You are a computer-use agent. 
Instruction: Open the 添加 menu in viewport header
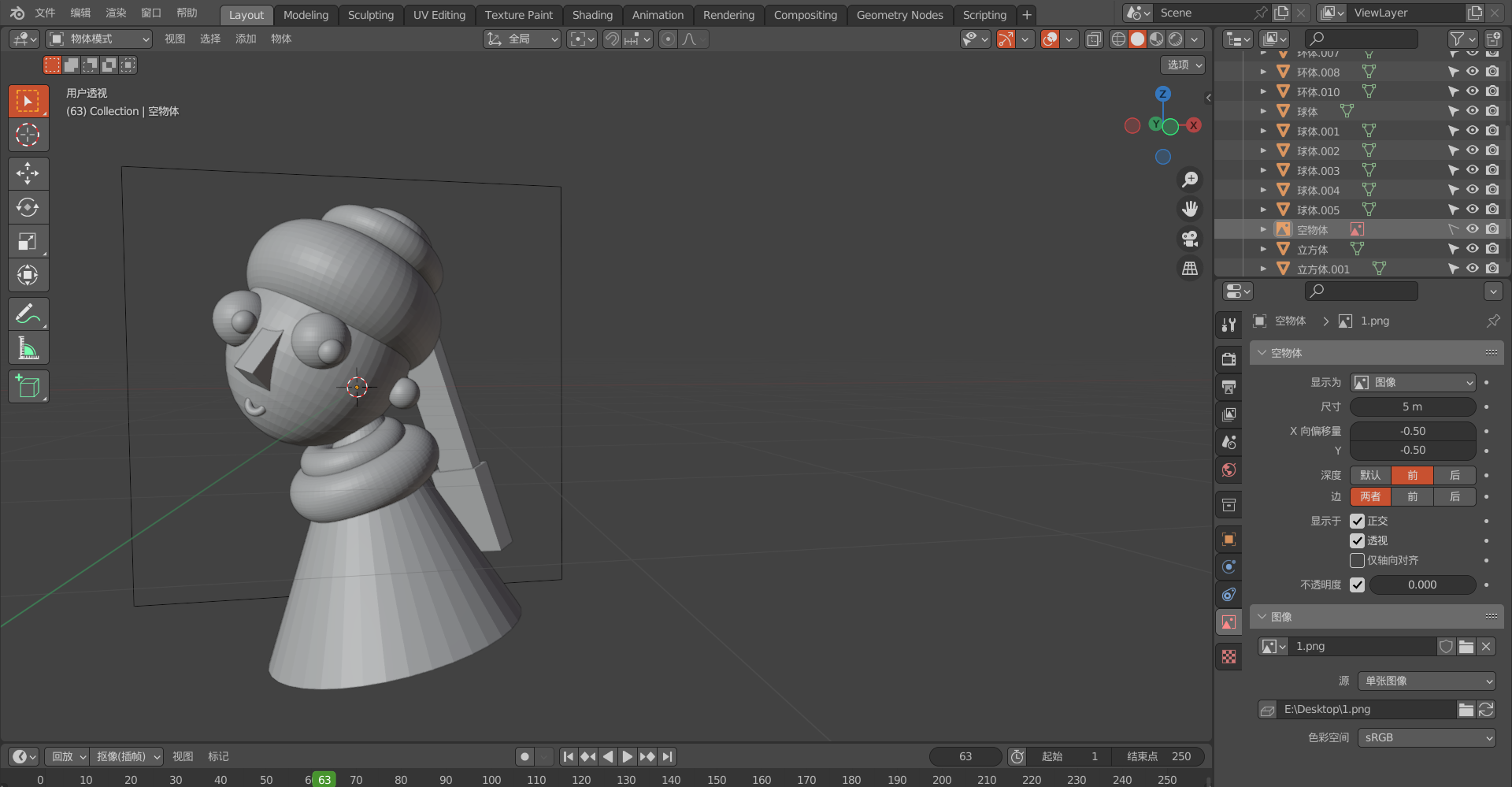tap(246, 39)
